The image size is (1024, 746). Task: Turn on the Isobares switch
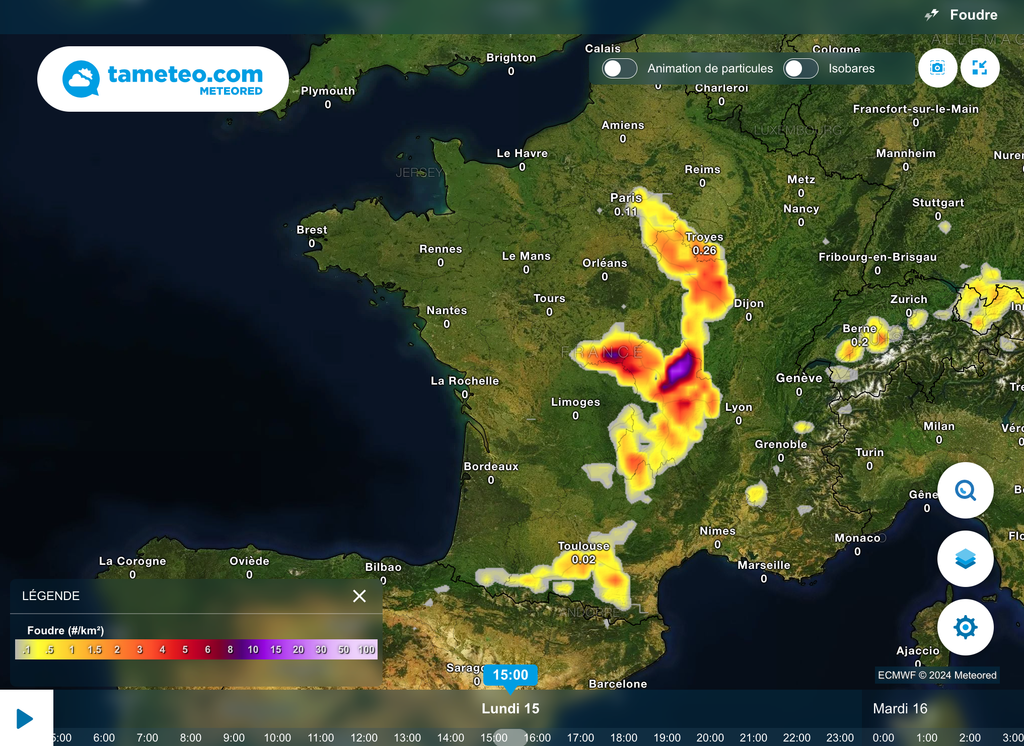pos(801,69)
